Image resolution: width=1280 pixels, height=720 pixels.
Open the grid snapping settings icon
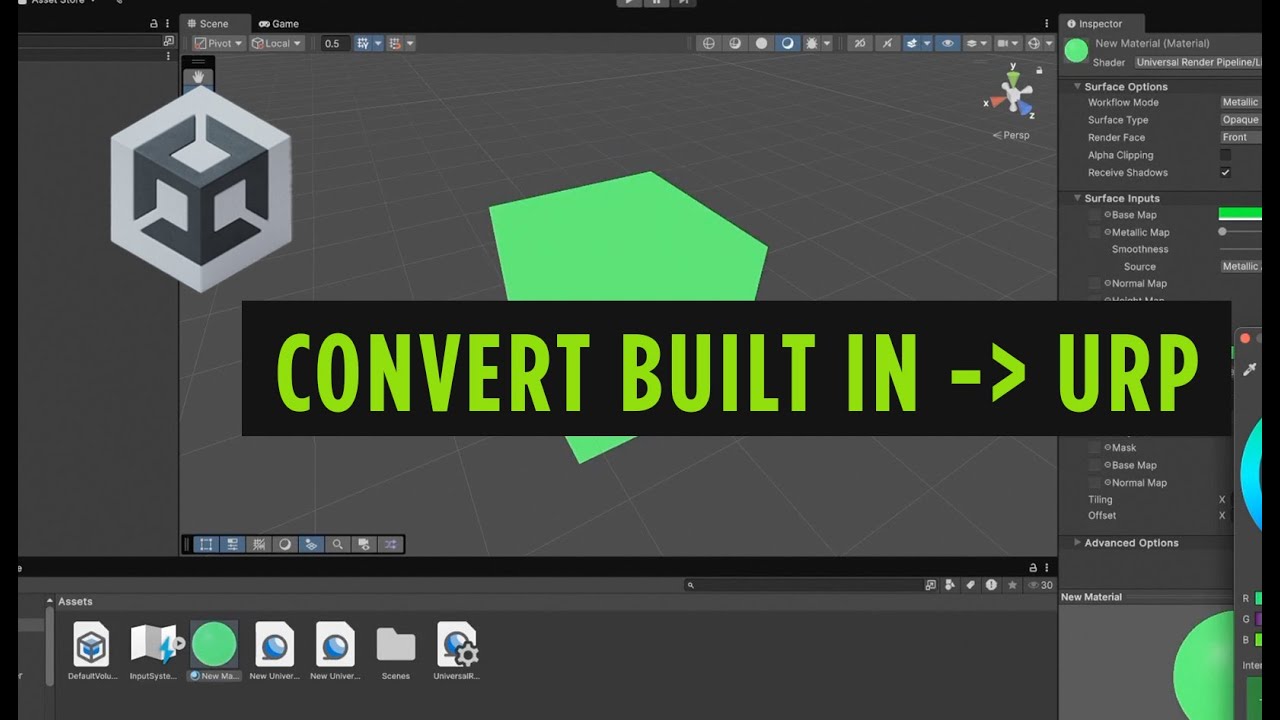[363, 43]
